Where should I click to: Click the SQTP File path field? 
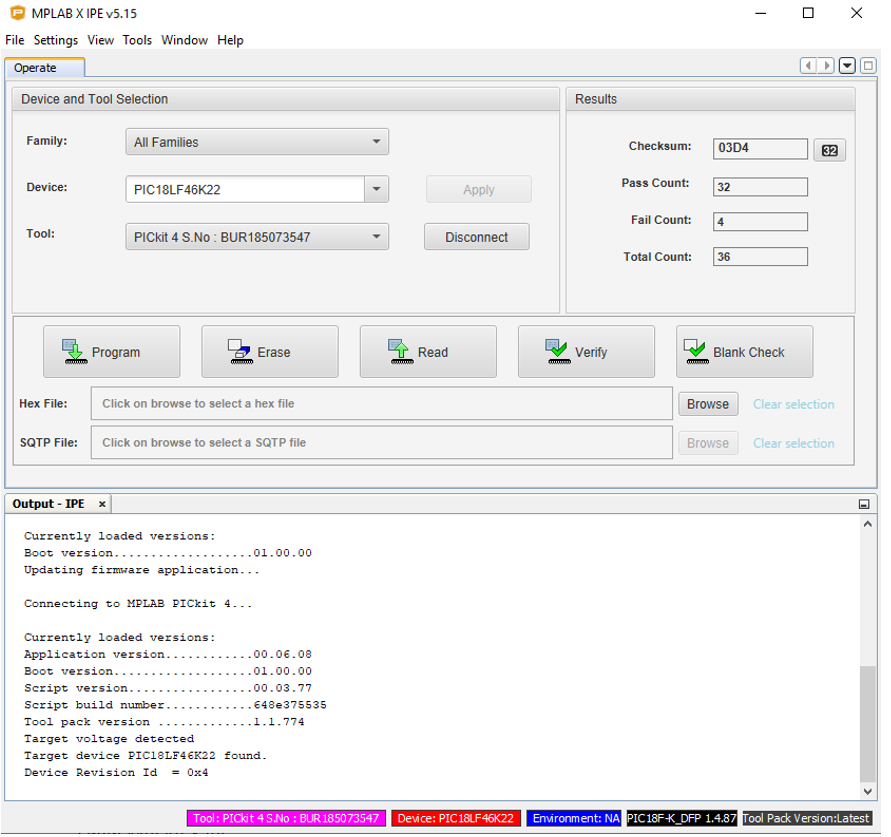[382, 443]
